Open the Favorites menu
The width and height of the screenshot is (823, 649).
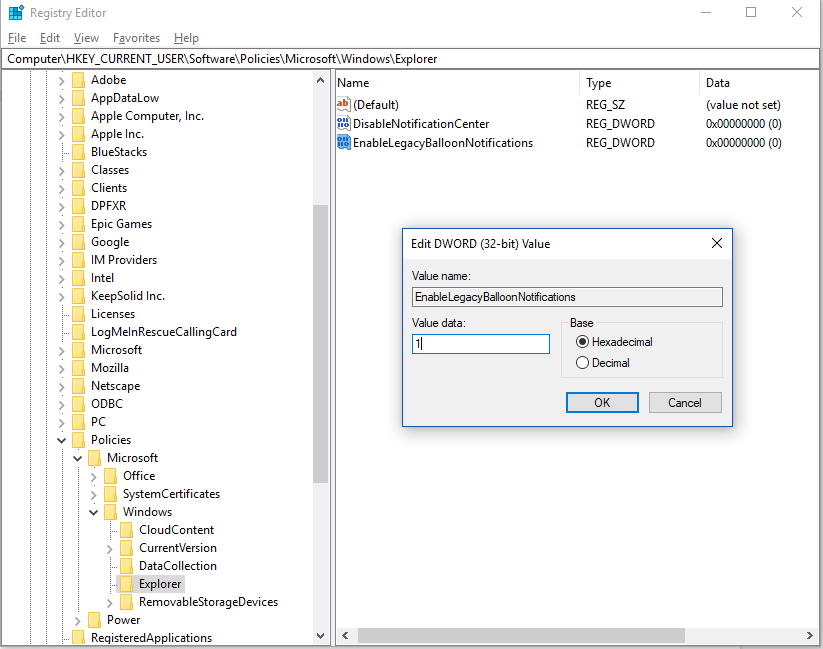tap(136, 38)
